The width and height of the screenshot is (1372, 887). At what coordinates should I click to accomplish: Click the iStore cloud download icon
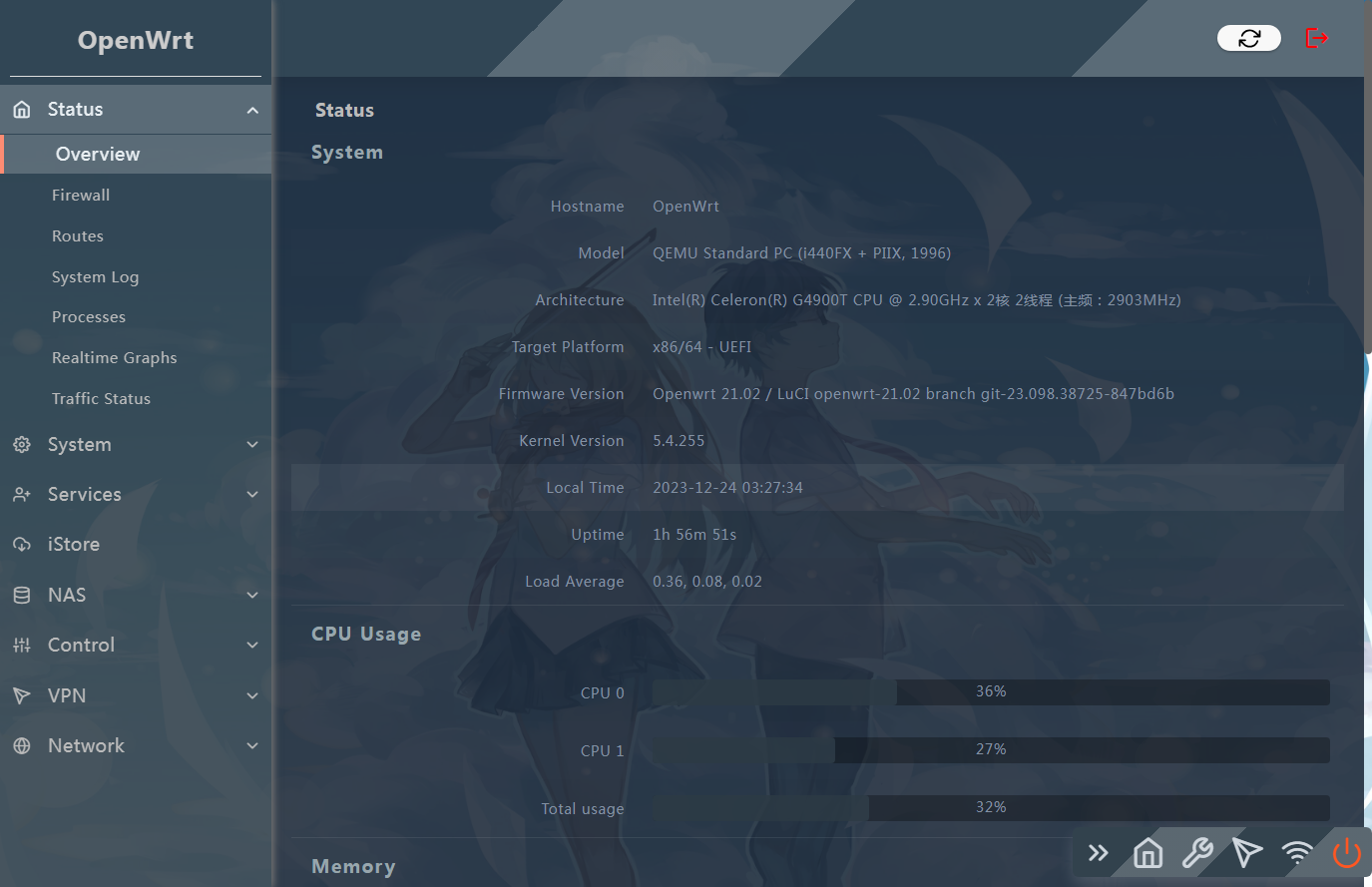coord(22,545)
